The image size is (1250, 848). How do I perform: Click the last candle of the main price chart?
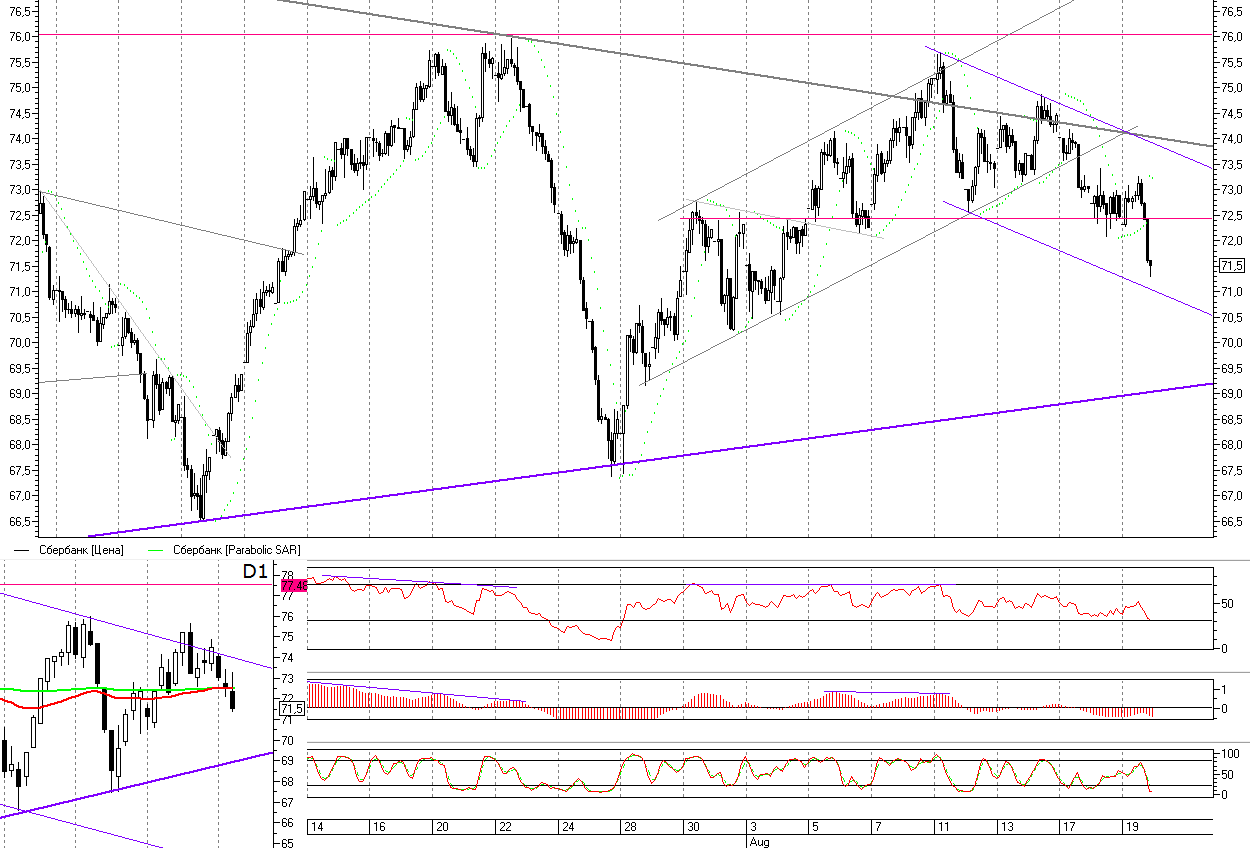pyautogui.click(x=1150, y=264)
